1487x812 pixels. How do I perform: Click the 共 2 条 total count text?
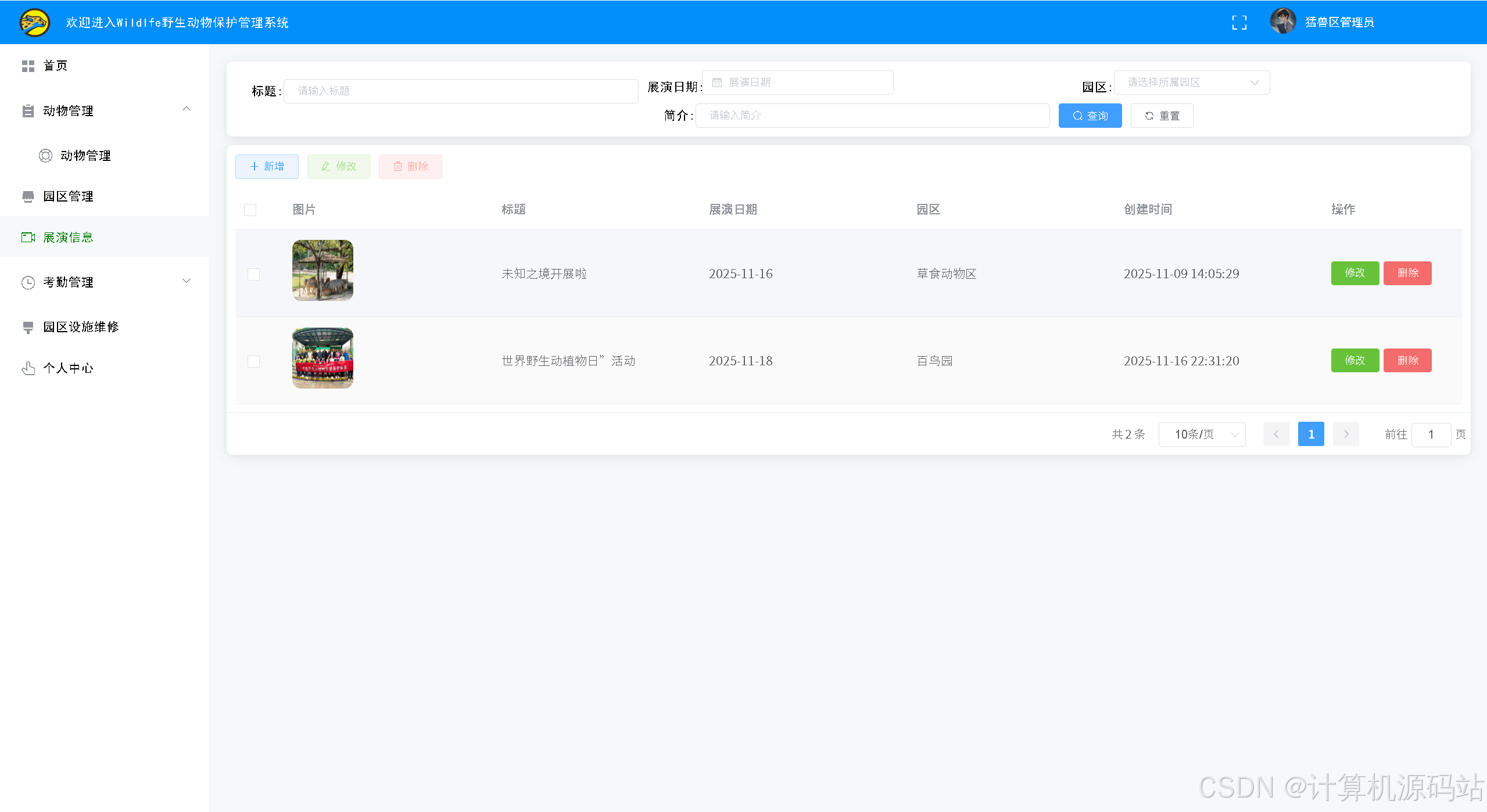click(1128, 434)
